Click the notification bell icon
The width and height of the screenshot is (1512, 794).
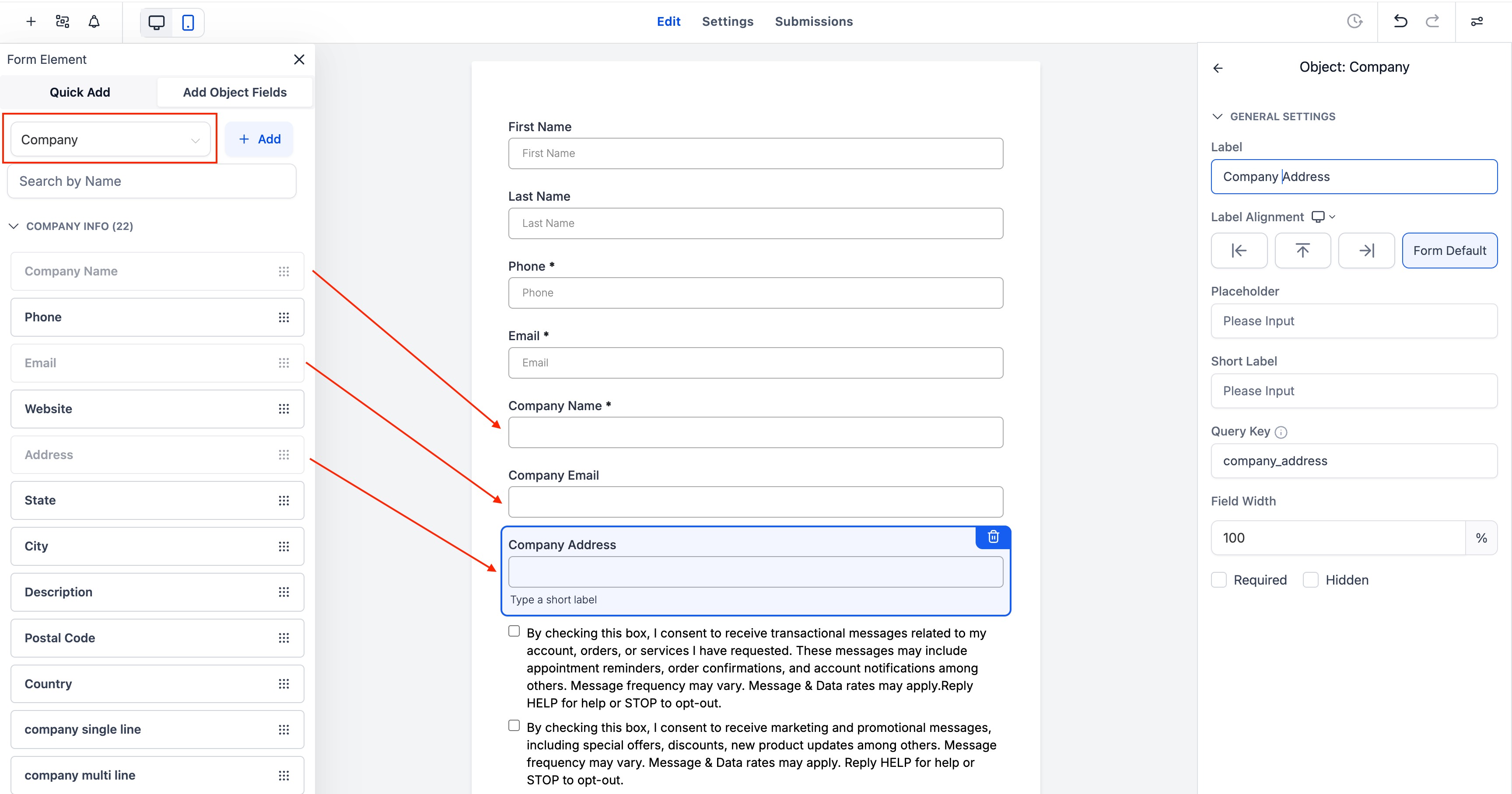tap(94, 22)
